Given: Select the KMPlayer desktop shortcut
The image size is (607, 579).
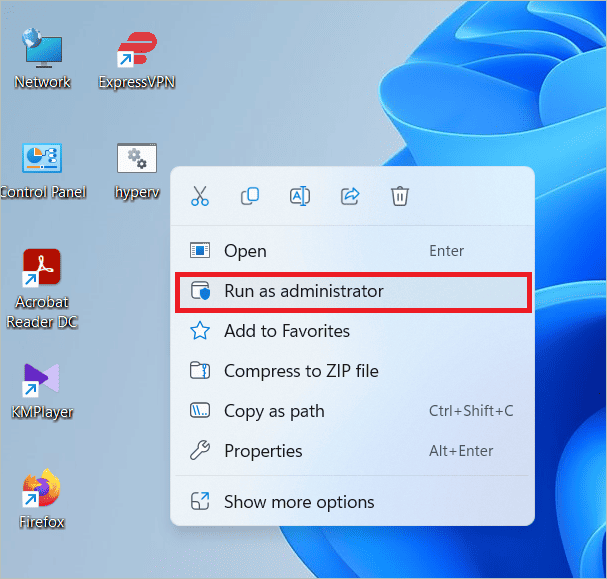Looking at the screenshot, I should click(42, 391).
